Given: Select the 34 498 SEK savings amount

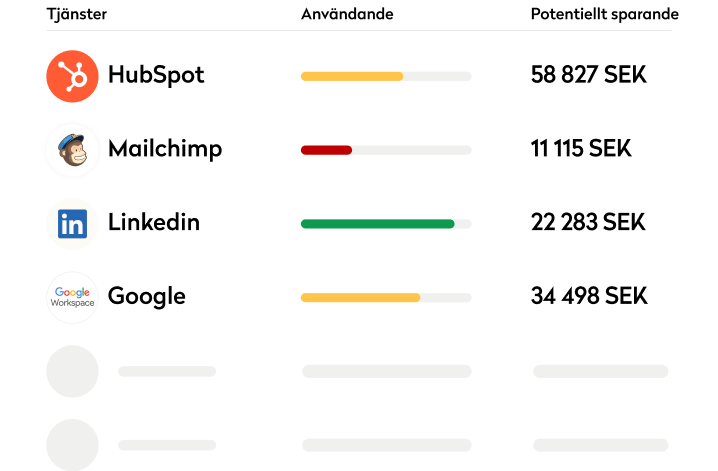Looking at the screenshot, I should pos(589,296).
